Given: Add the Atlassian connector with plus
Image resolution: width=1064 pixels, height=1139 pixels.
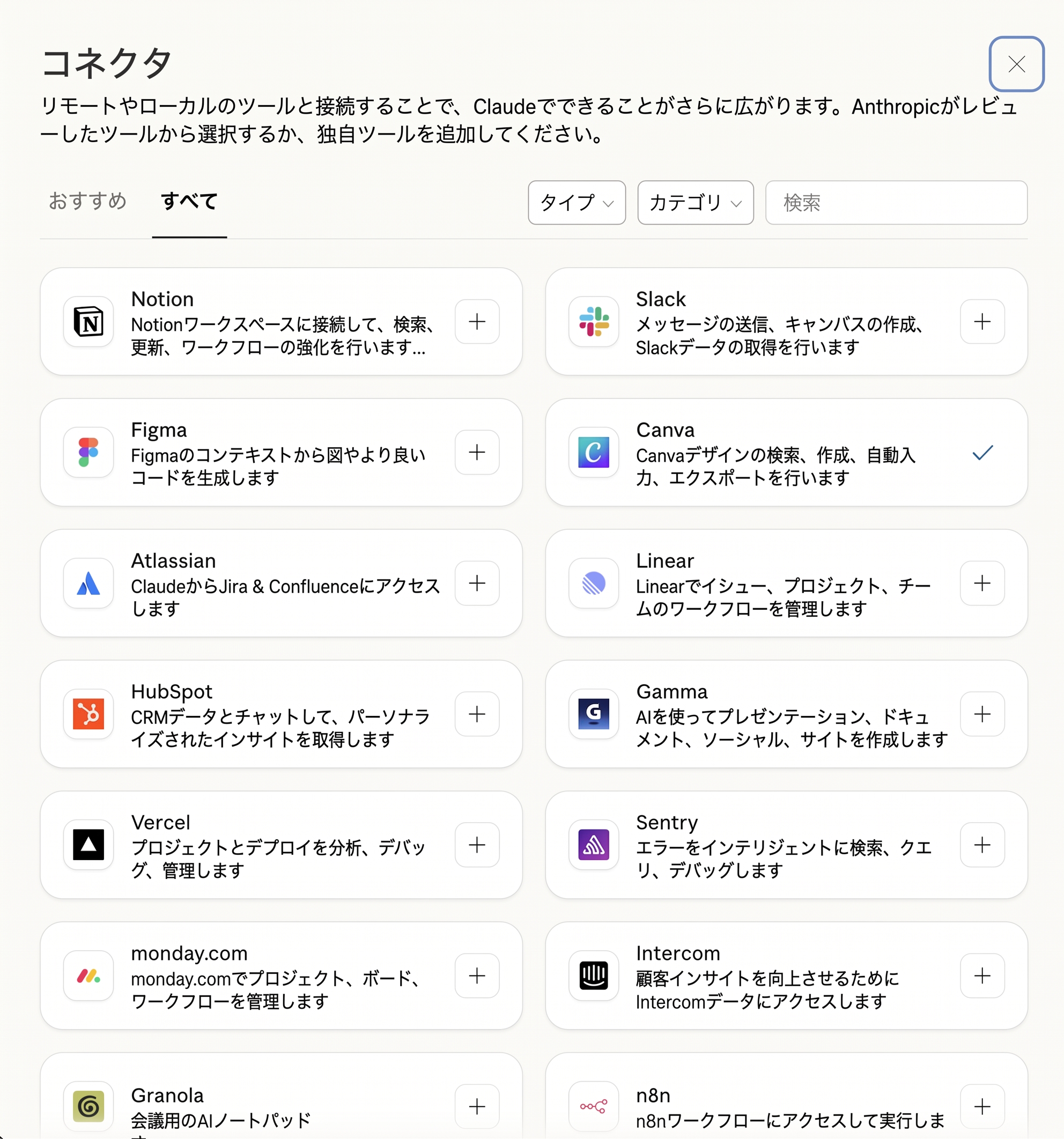Looking at the screenshot, I should [x=477, y=583].
